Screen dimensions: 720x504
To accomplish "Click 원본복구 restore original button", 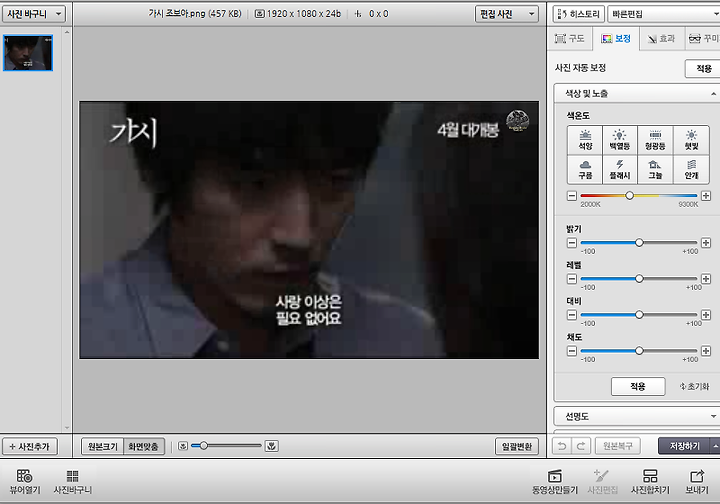I will (618, 446).
